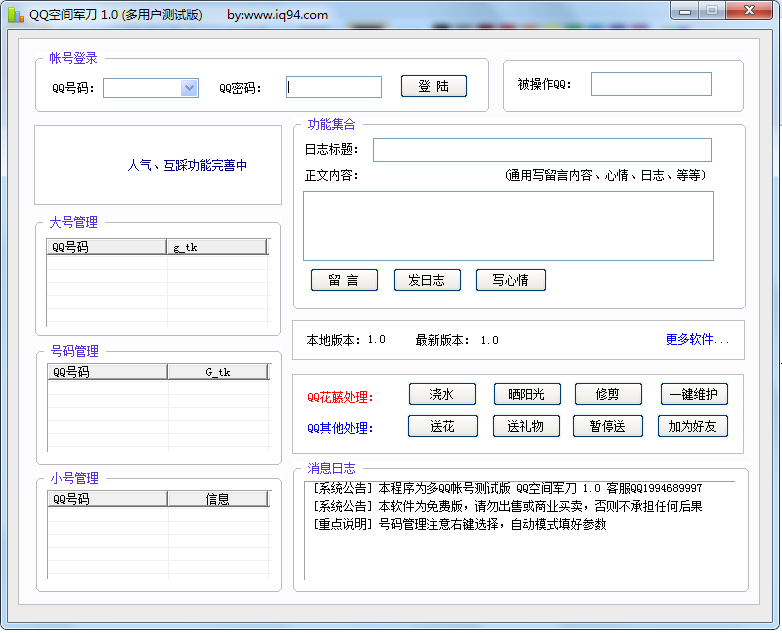
Task: Select the 修剪 trim button
Action: [x=608, y=395]
